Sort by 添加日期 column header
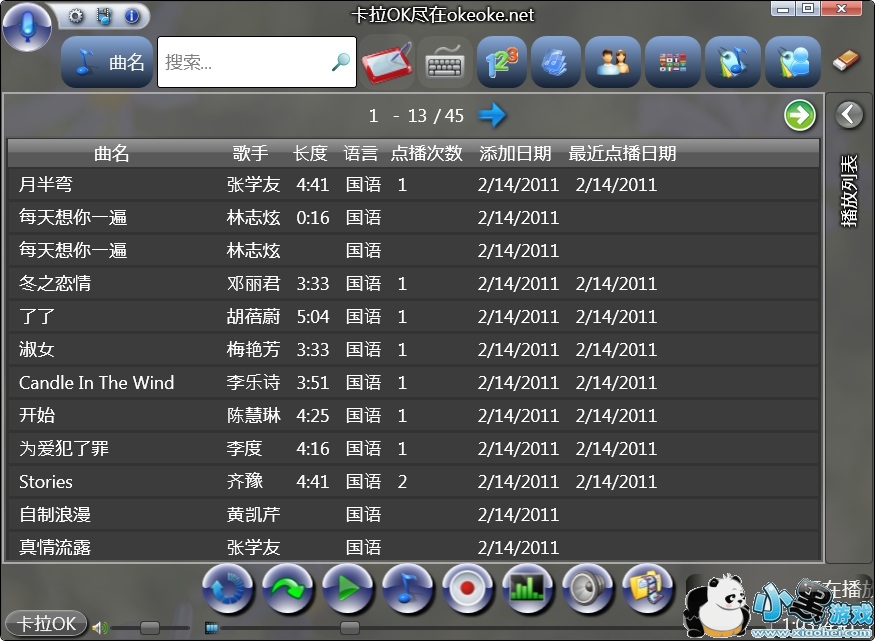The width and height of the screenshot is (875, 641). pos(515,153)
